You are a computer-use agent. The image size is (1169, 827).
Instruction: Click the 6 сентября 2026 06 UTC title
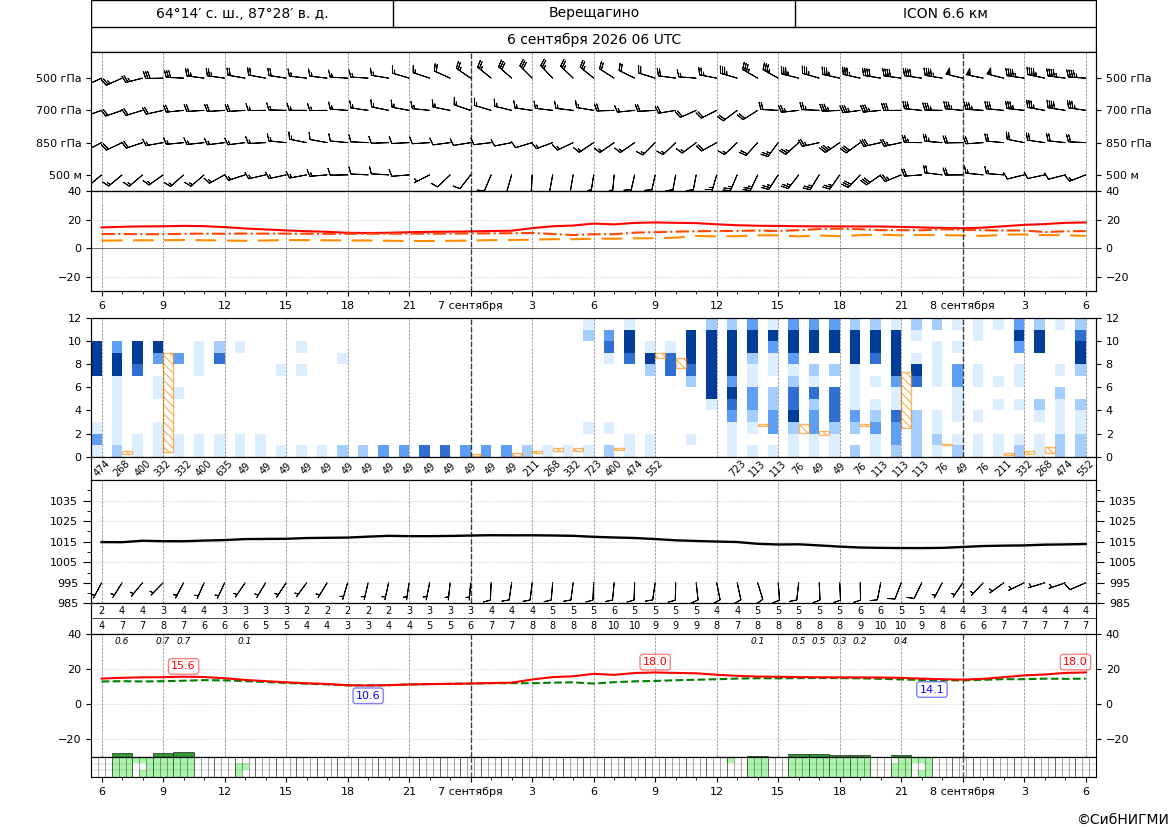593,40
